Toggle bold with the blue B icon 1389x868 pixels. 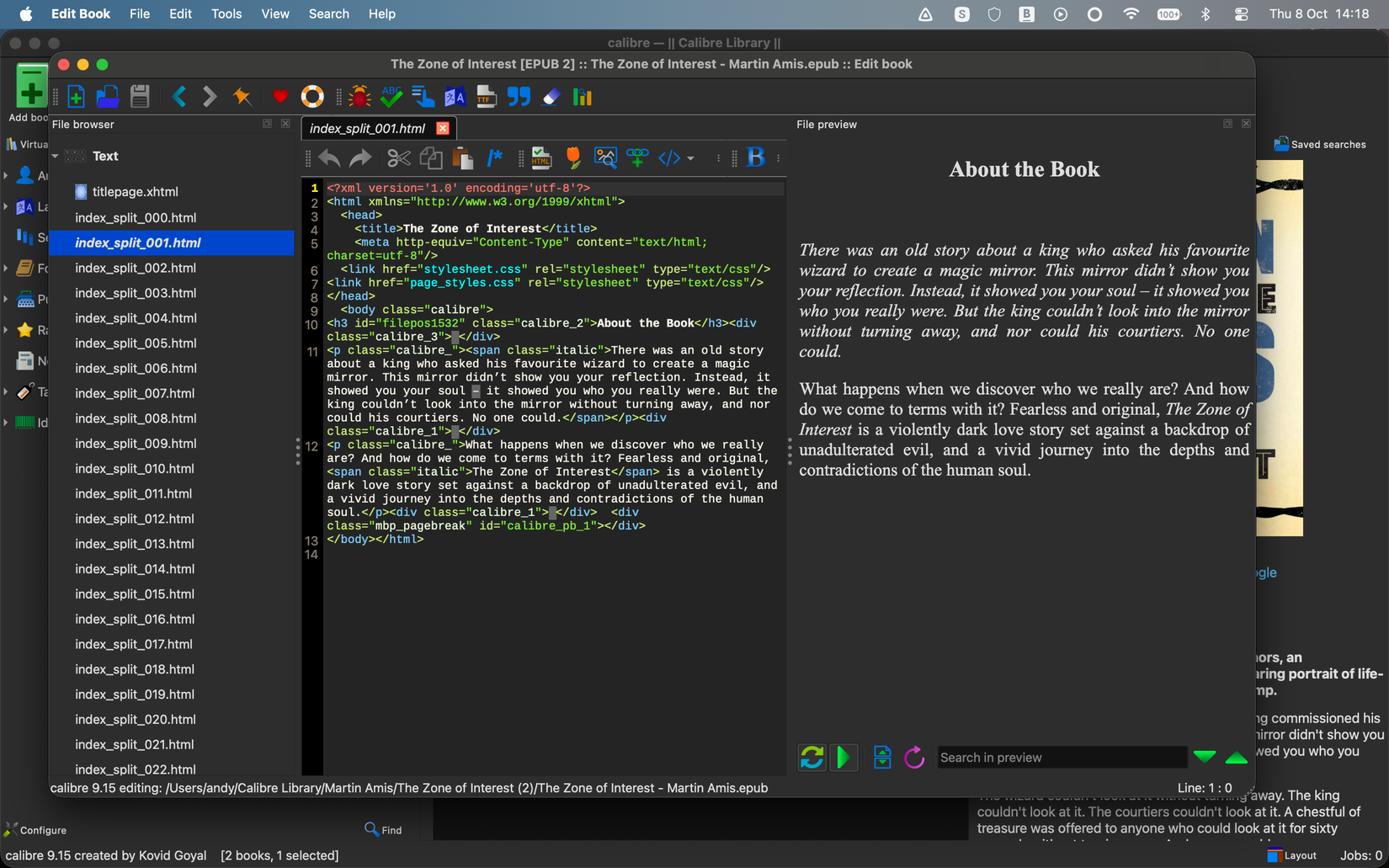755,157
